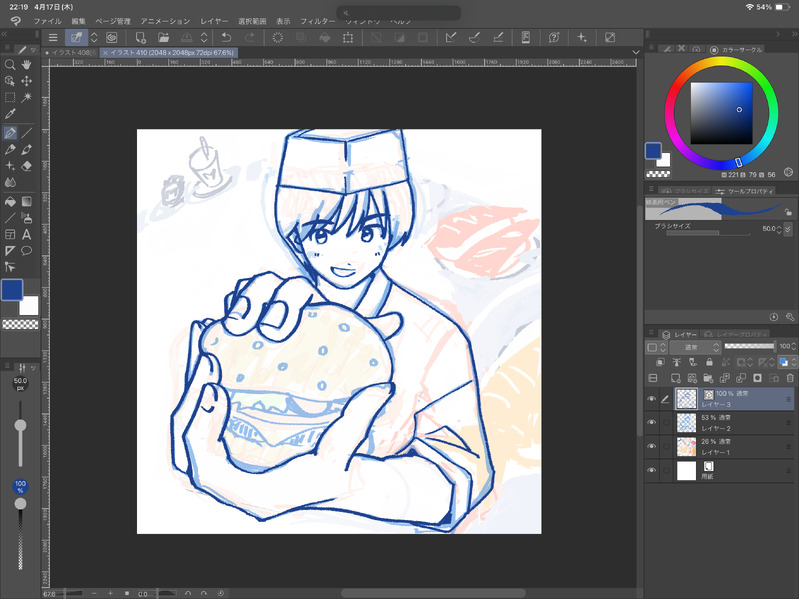The image size is (799, 599).
Task: Click the brush size 50.0 stepper
Action: click(778, 229)
